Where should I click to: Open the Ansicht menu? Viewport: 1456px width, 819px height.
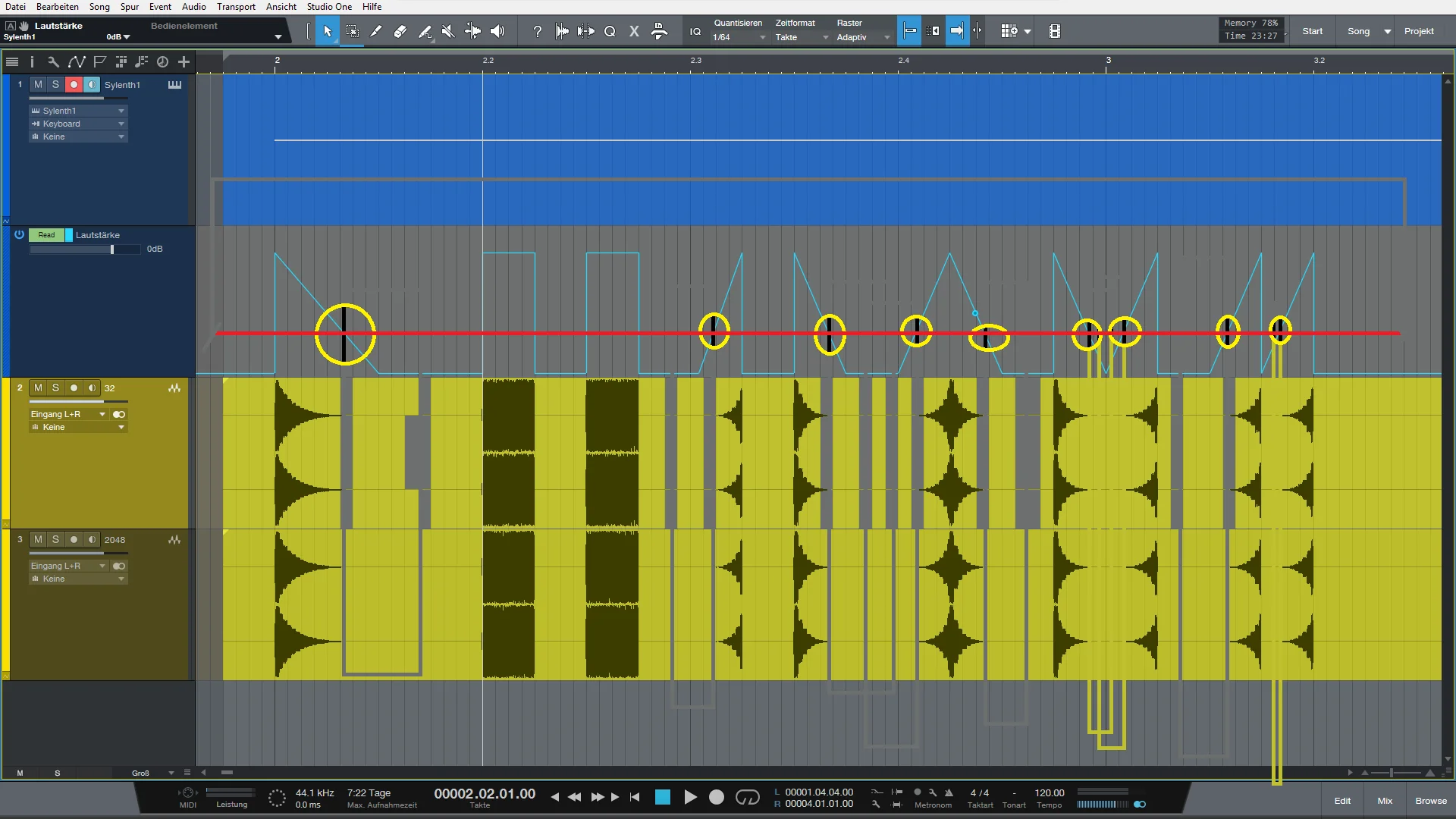pos(281,7)
